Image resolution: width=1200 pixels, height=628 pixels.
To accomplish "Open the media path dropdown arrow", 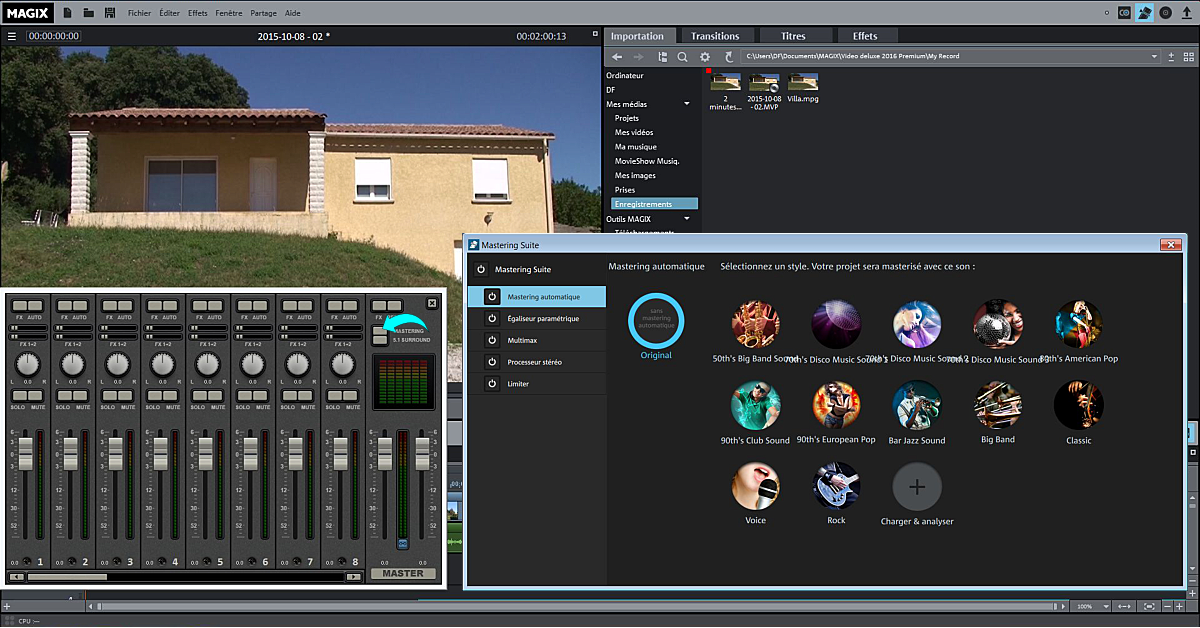I will point(1154,57).
